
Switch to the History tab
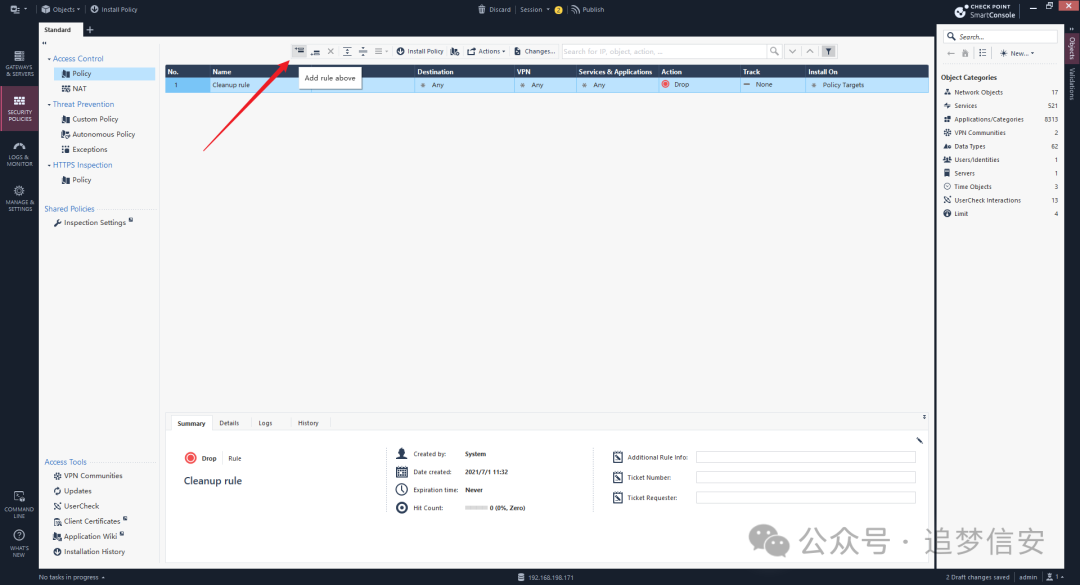click(x=308, y=423)
